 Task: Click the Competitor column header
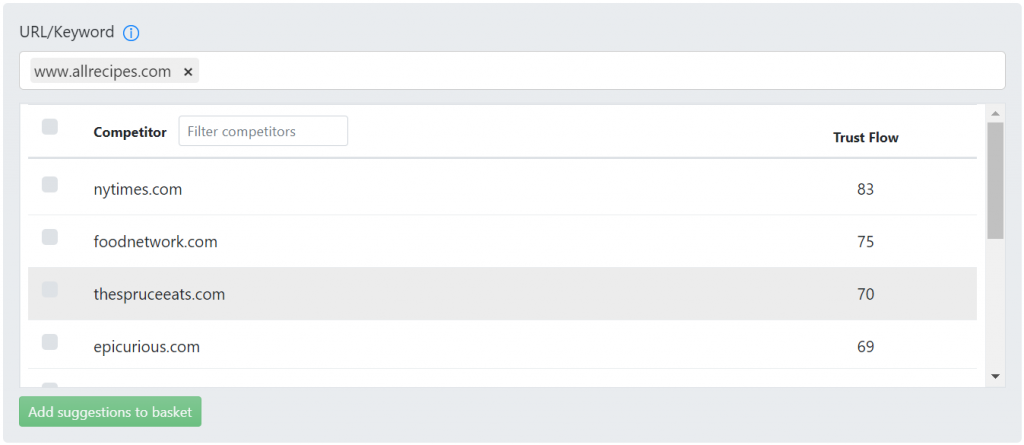(130, 132)
